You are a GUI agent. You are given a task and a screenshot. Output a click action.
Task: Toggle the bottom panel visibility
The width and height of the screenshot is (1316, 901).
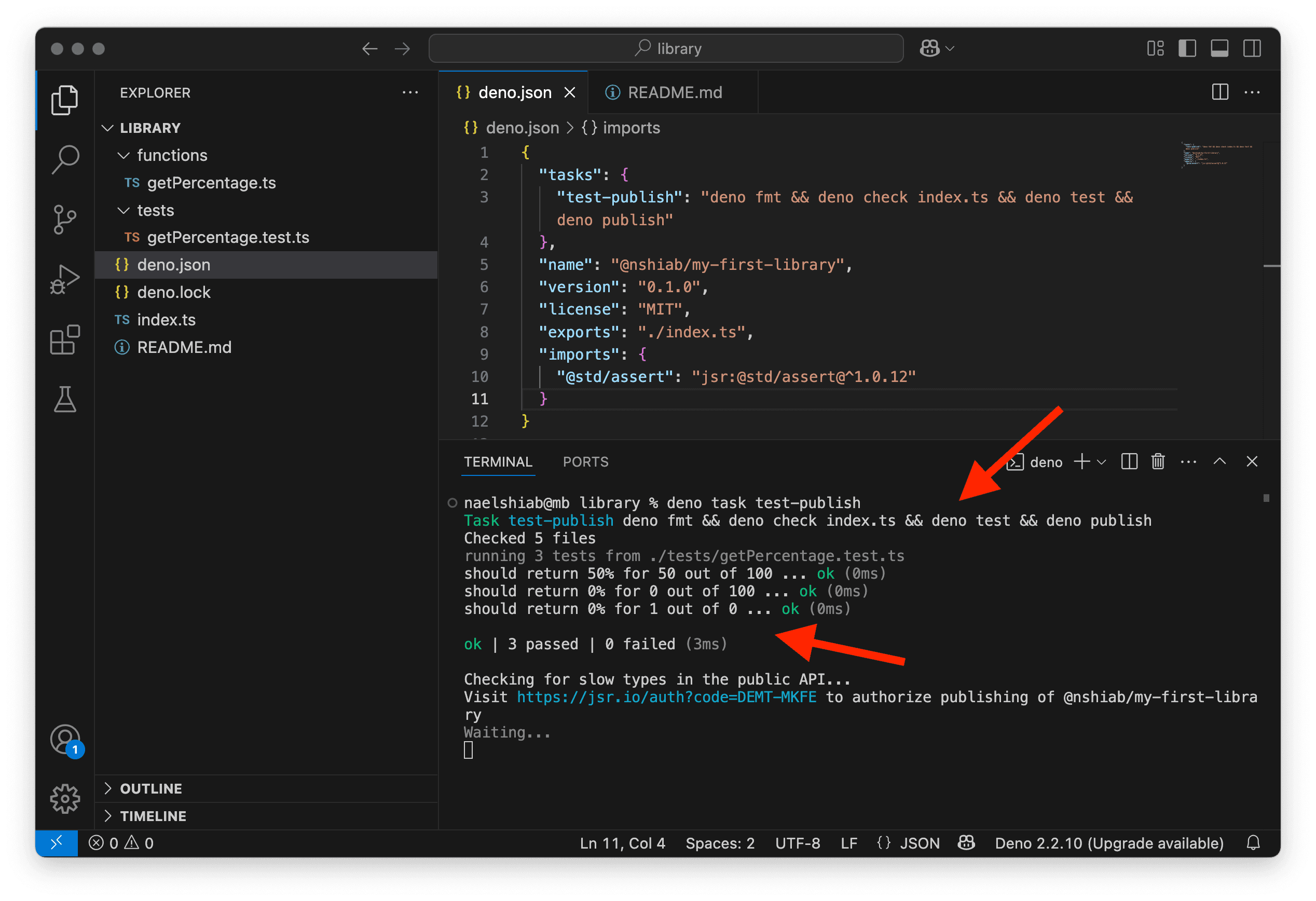click(1219, 49)
